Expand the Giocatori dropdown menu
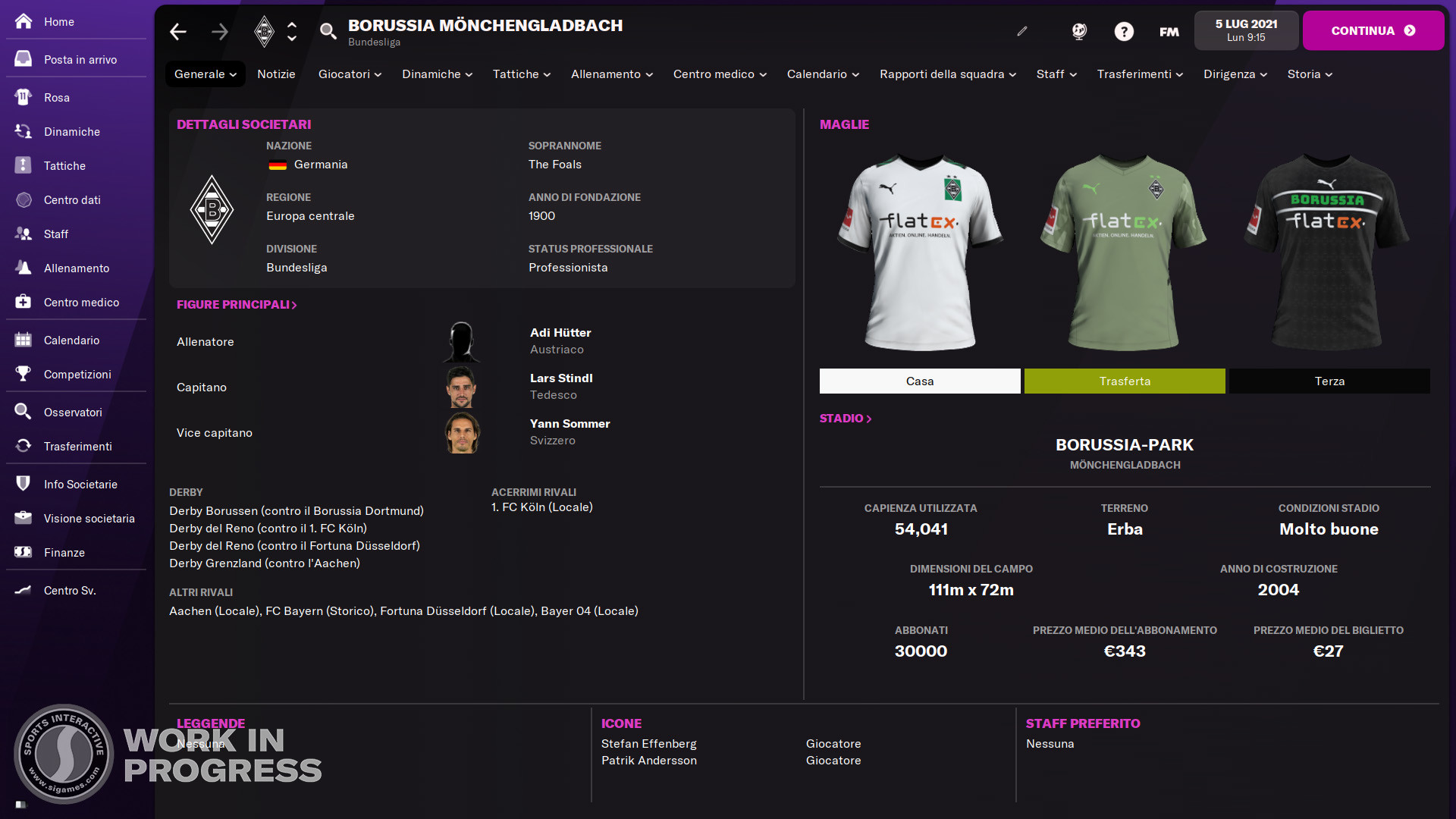 pos(350,74)
